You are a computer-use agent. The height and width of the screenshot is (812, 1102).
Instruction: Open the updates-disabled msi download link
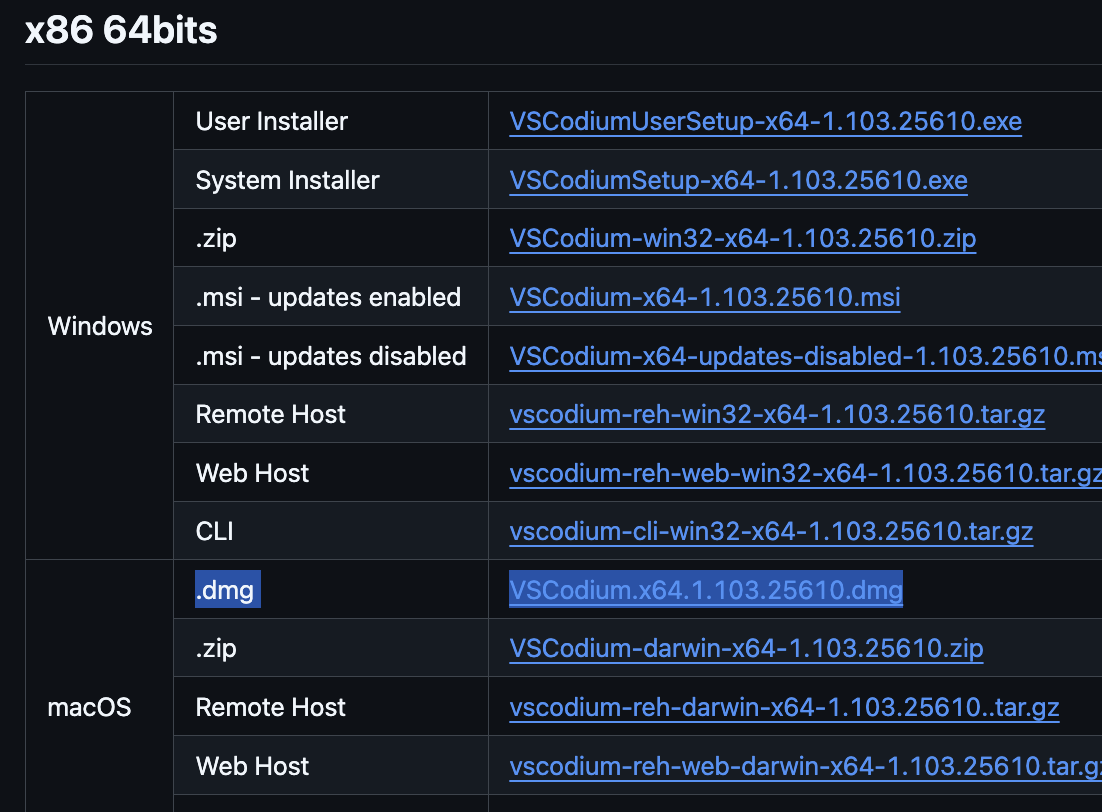(x=805, y=356)
